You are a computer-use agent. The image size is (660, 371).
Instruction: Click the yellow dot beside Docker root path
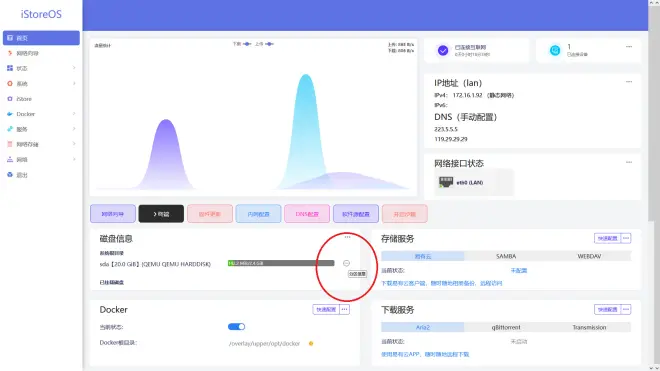point(311,344)
